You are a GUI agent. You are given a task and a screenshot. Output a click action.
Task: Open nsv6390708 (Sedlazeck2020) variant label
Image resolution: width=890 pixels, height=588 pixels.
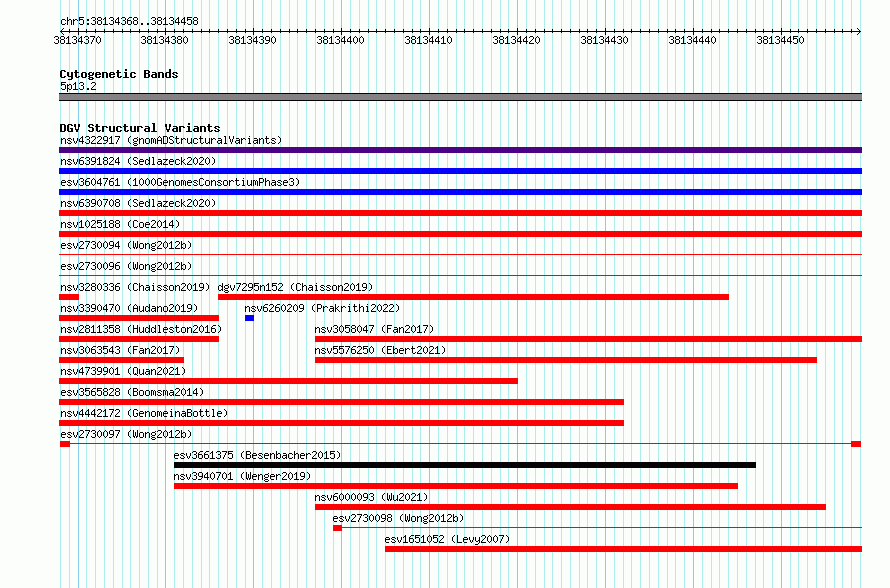pyautogui.click(x=138, y=203)
